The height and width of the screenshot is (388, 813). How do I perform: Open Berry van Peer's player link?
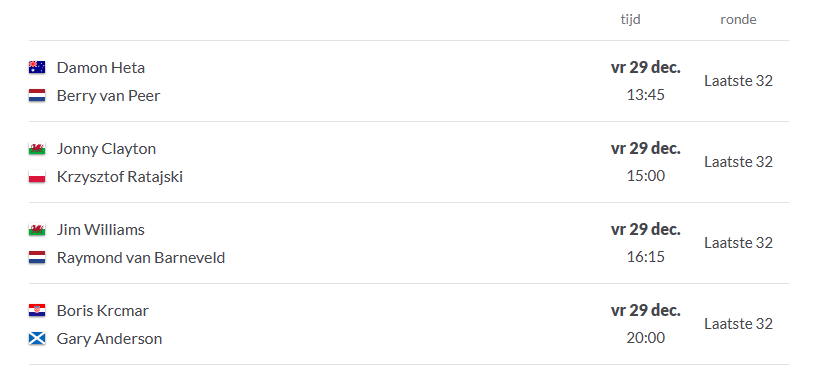click(108, 96)
